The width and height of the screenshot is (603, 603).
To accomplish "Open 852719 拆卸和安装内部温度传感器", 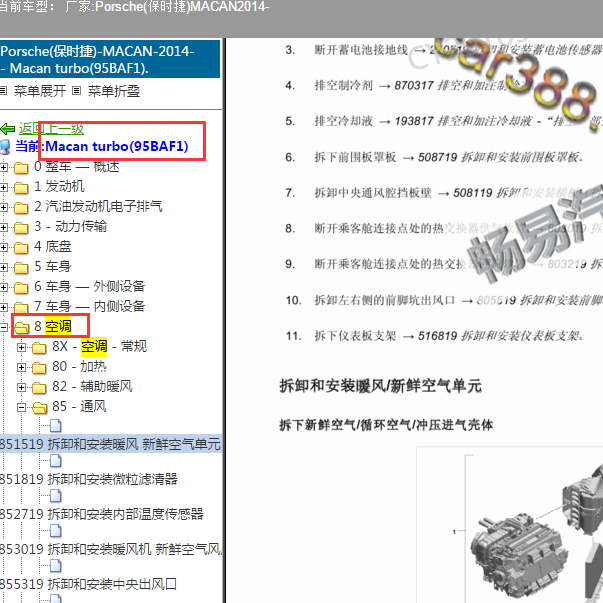I will point(102,514).
